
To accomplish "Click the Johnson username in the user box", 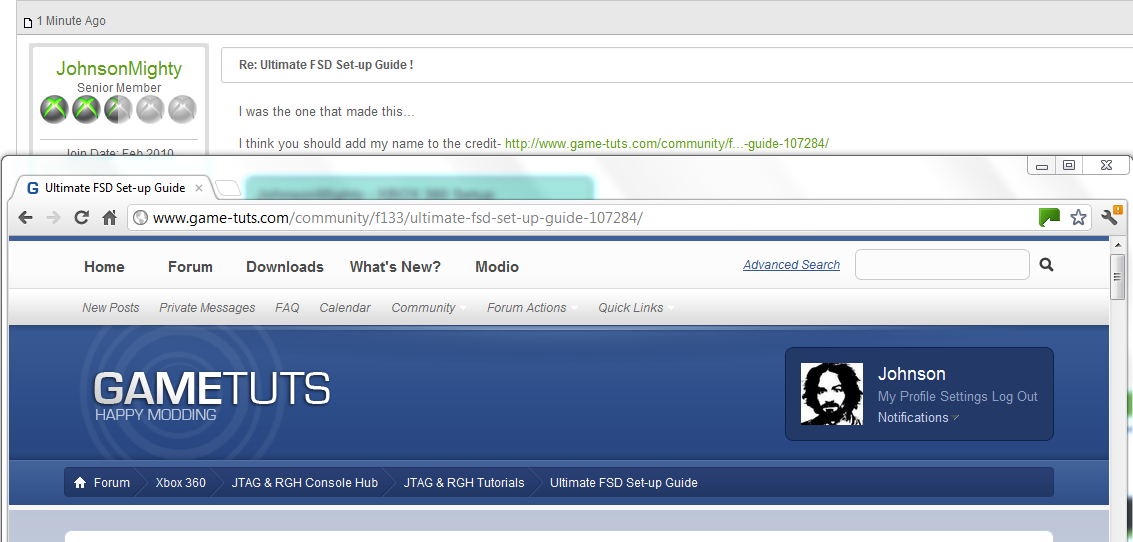I will pos(911,374).
